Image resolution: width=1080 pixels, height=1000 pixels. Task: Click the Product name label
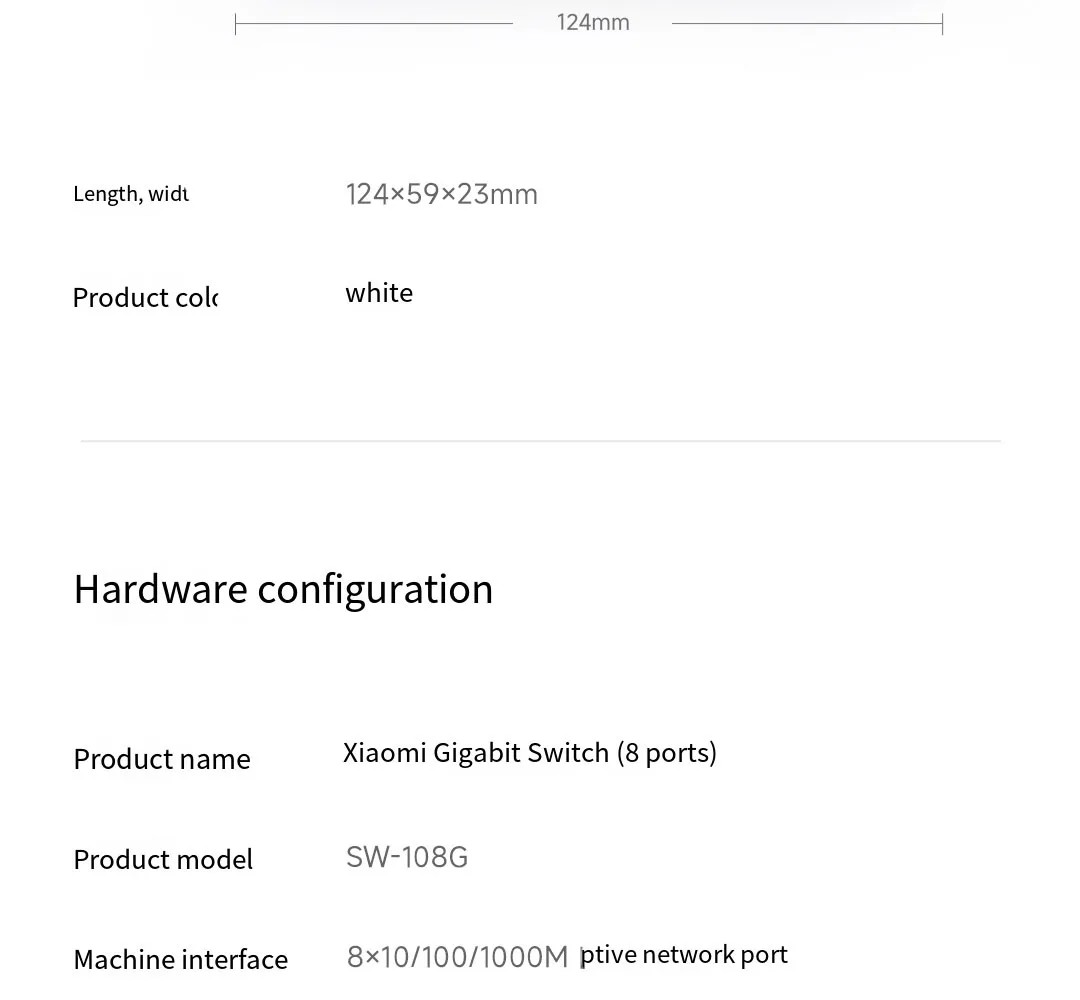point(162,759)
